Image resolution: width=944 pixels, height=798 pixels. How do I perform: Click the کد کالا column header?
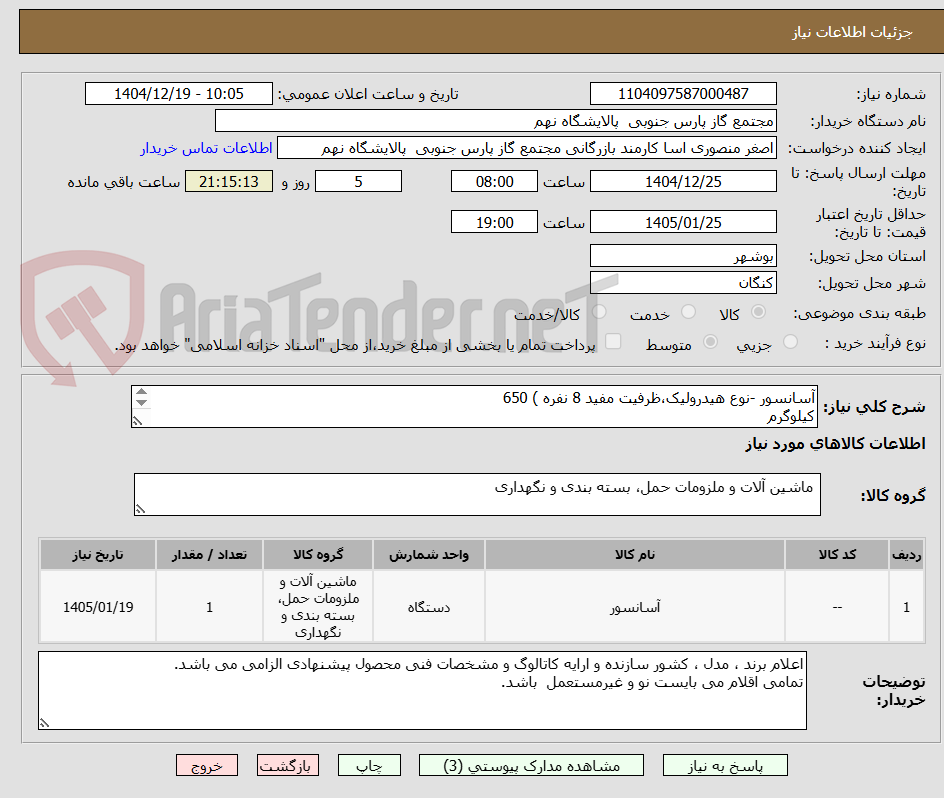tap(837, 555)
